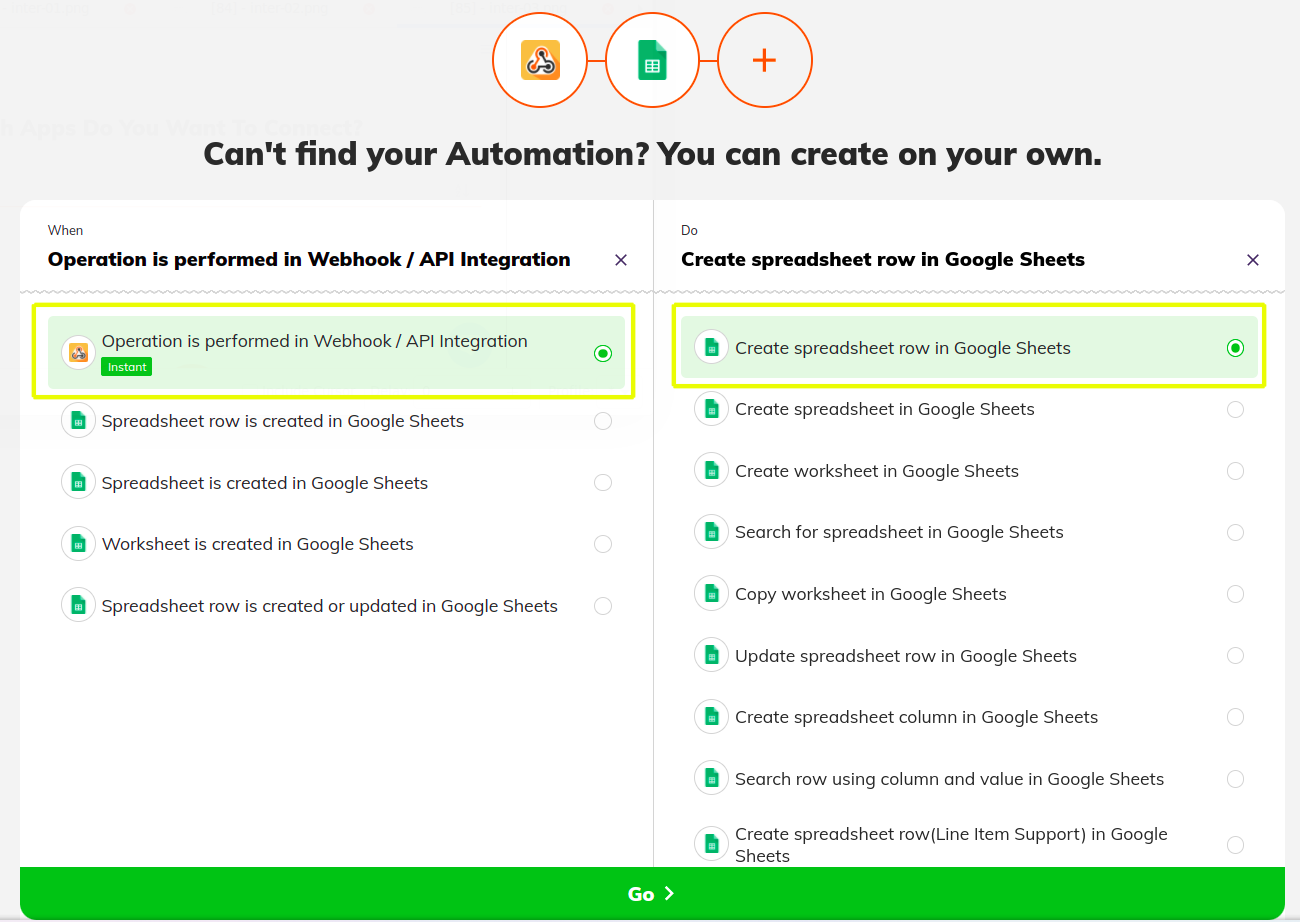Click Sheets icon next to row is created or updated

coord(79,606)
